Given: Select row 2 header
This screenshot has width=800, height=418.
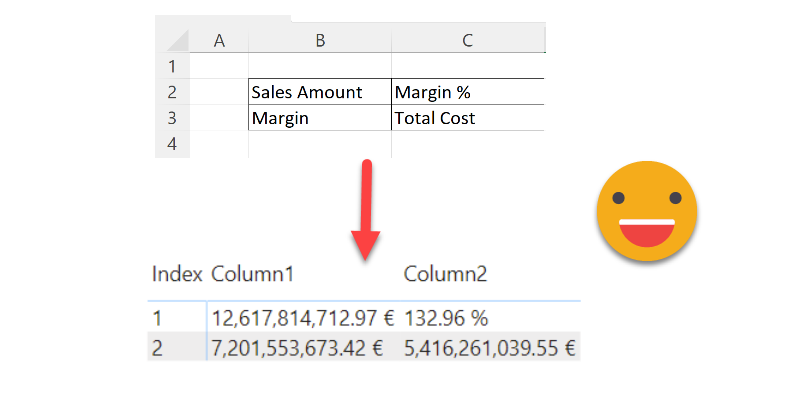Looking at the screenshot, I should [171, 93].
